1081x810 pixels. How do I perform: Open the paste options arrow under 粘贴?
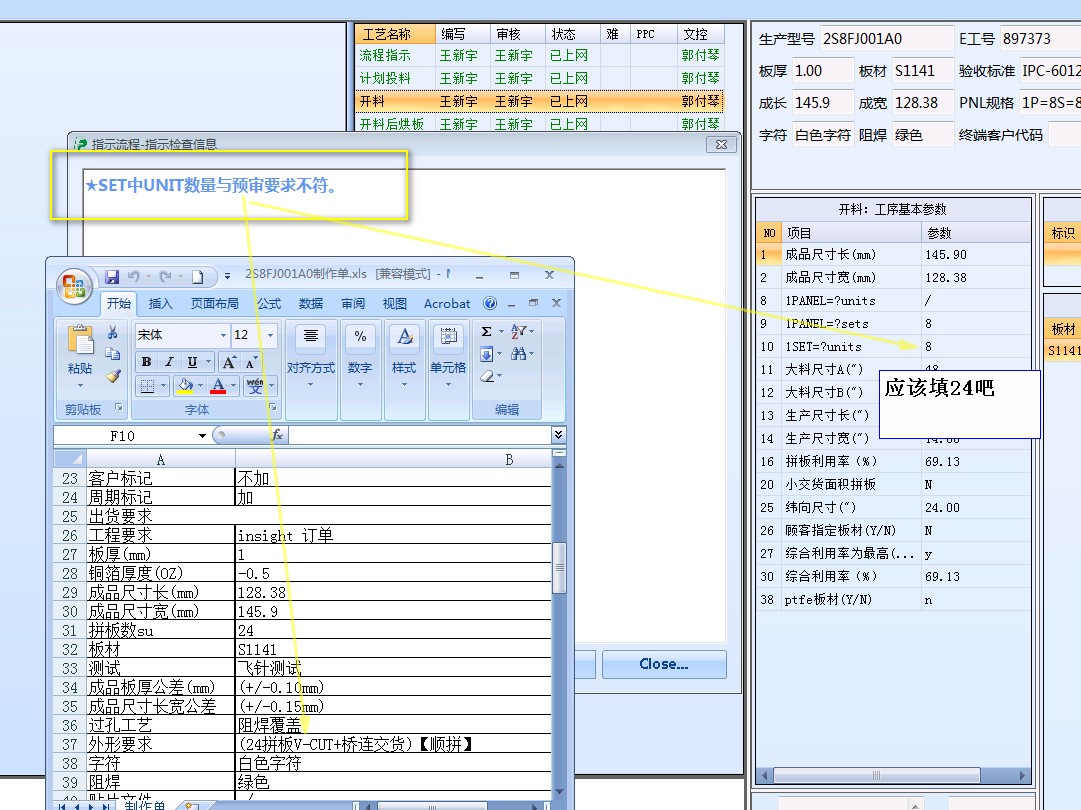[x=80, y=385]
